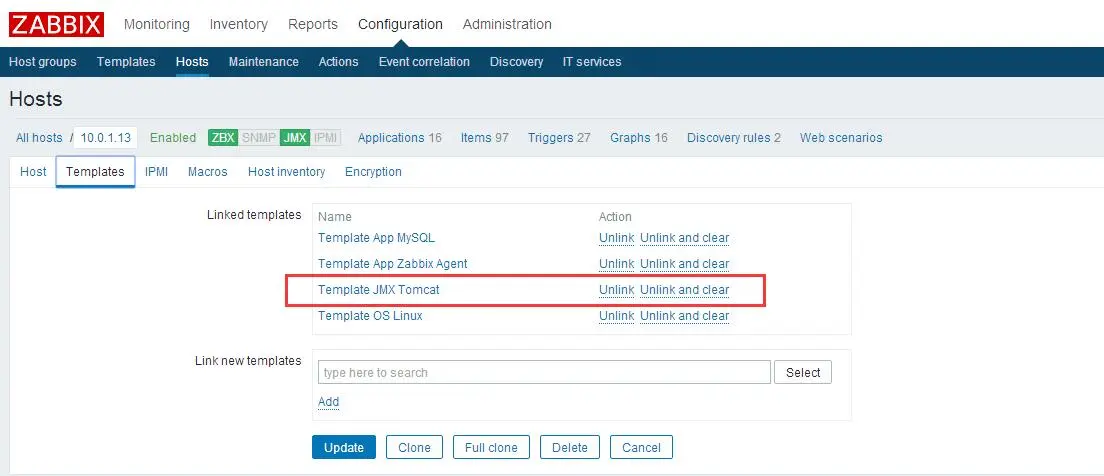Click the 10.0.1.13 host breadcrumb
This screenshot has height=476, width=1104.
(x=106, y=138)
